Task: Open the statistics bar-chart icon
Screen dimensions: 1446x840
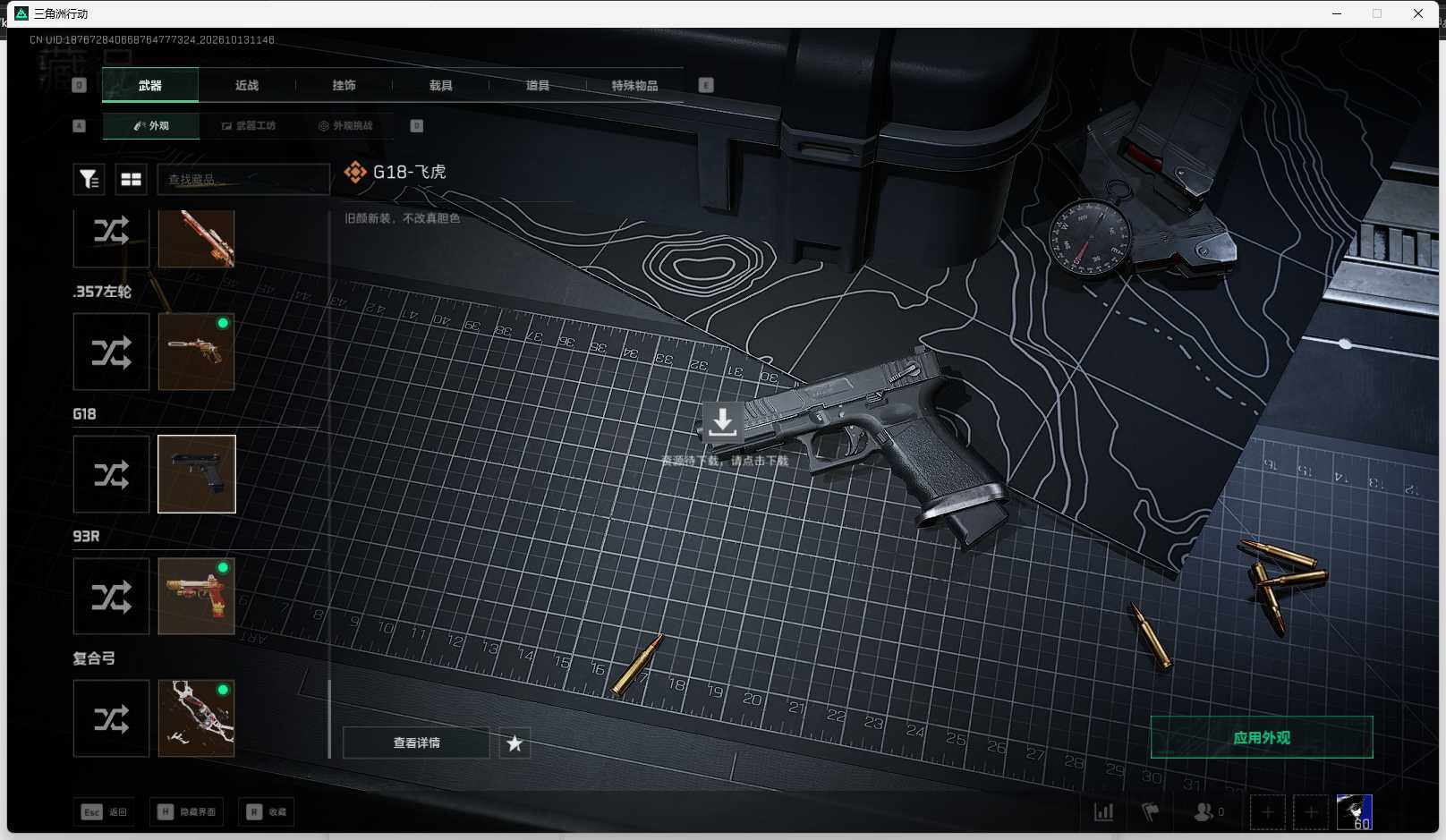Action: [1104, 812]
